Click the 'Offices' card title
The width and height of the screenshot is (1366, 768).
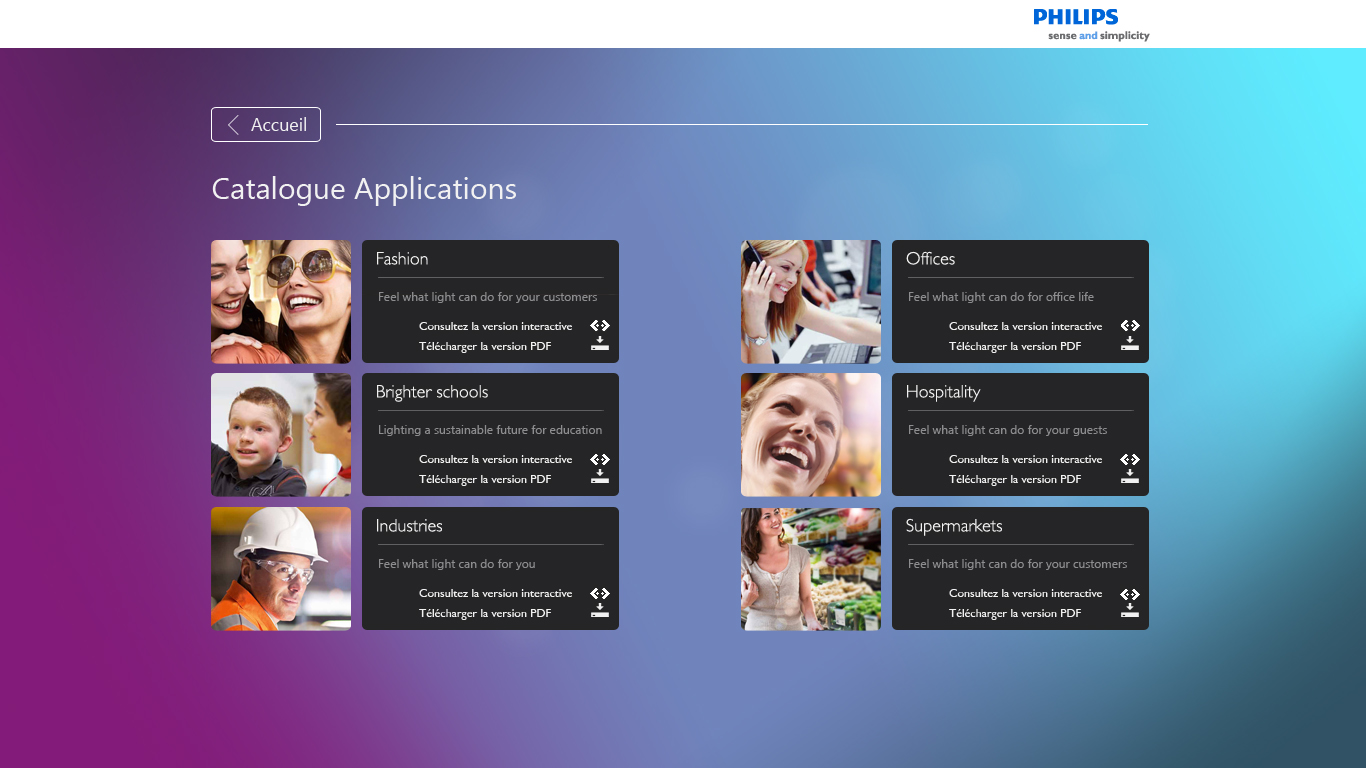(930, 259)
